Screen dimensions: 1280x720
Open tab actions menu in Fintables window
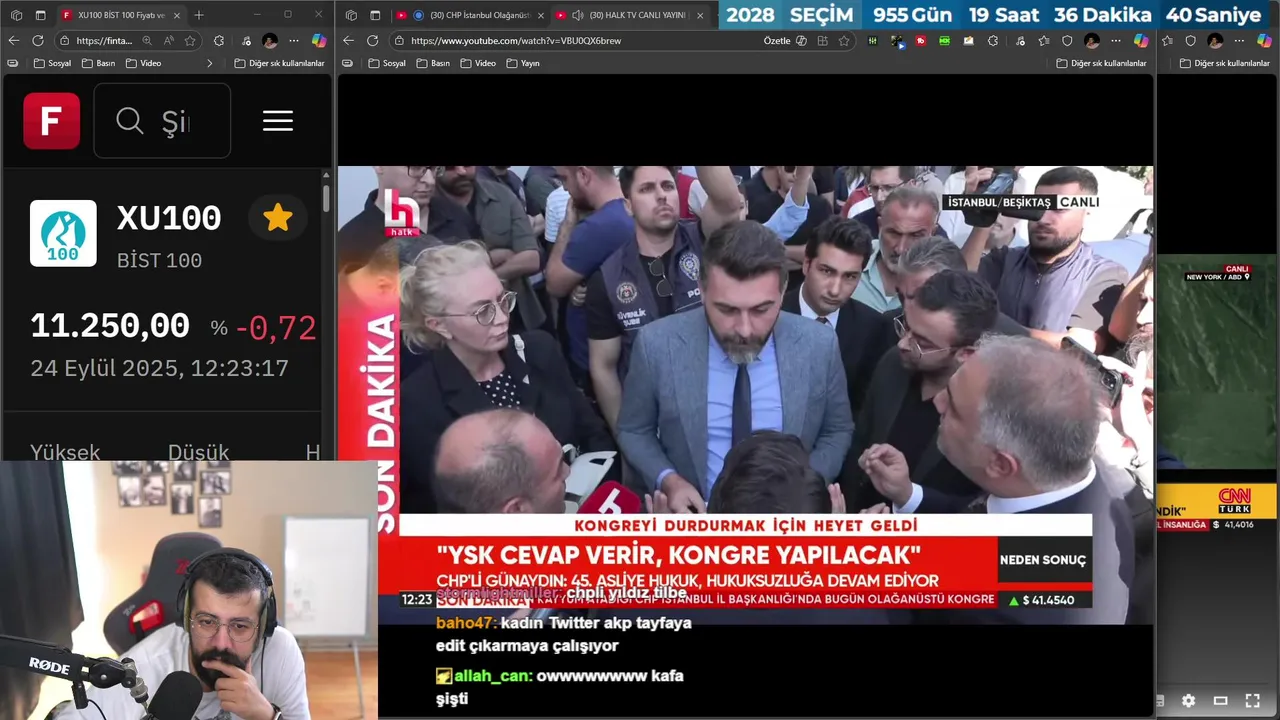point(40,15)
